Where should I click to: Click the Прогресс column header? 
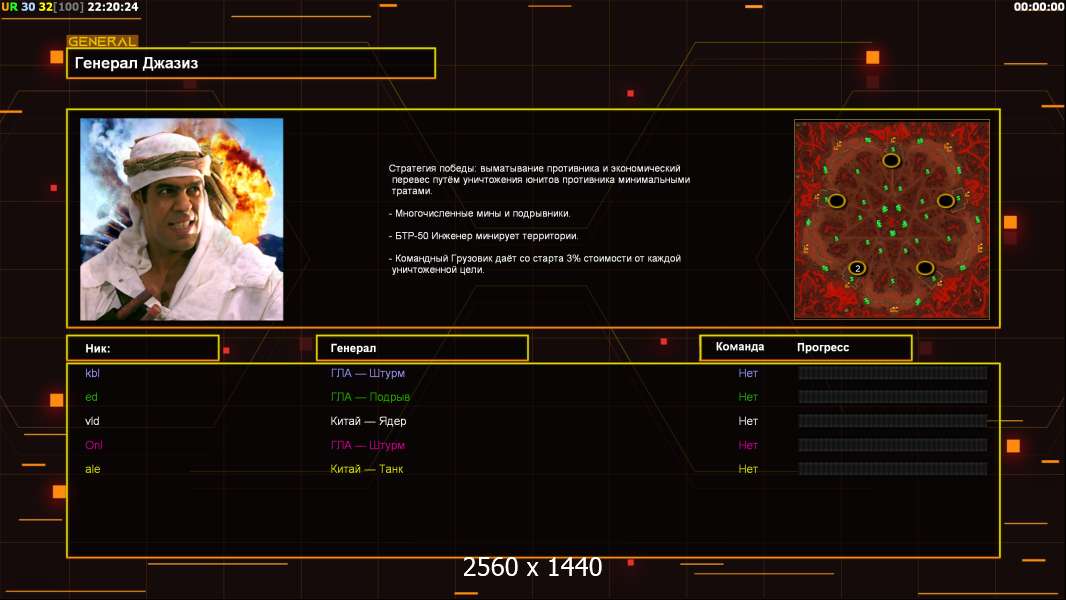823,347
